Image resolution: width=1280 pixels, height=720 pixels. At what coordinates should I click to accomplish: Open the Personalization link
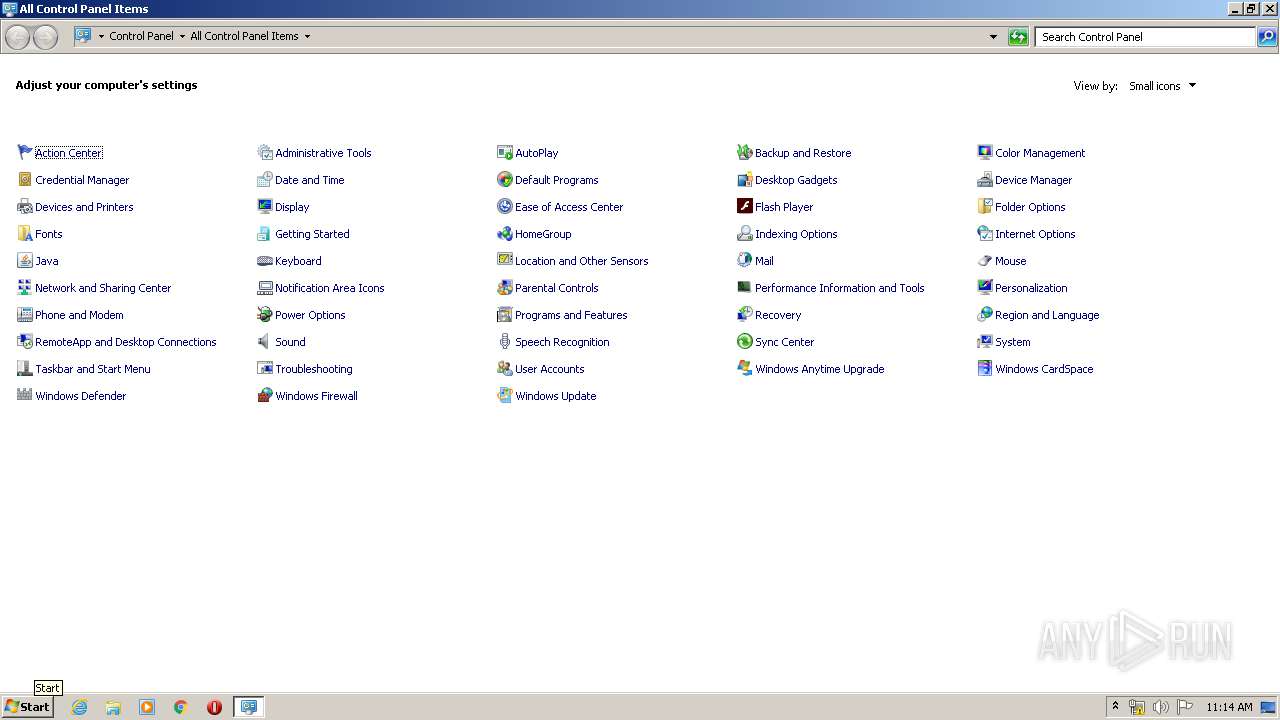click(x=1031, y=288)
